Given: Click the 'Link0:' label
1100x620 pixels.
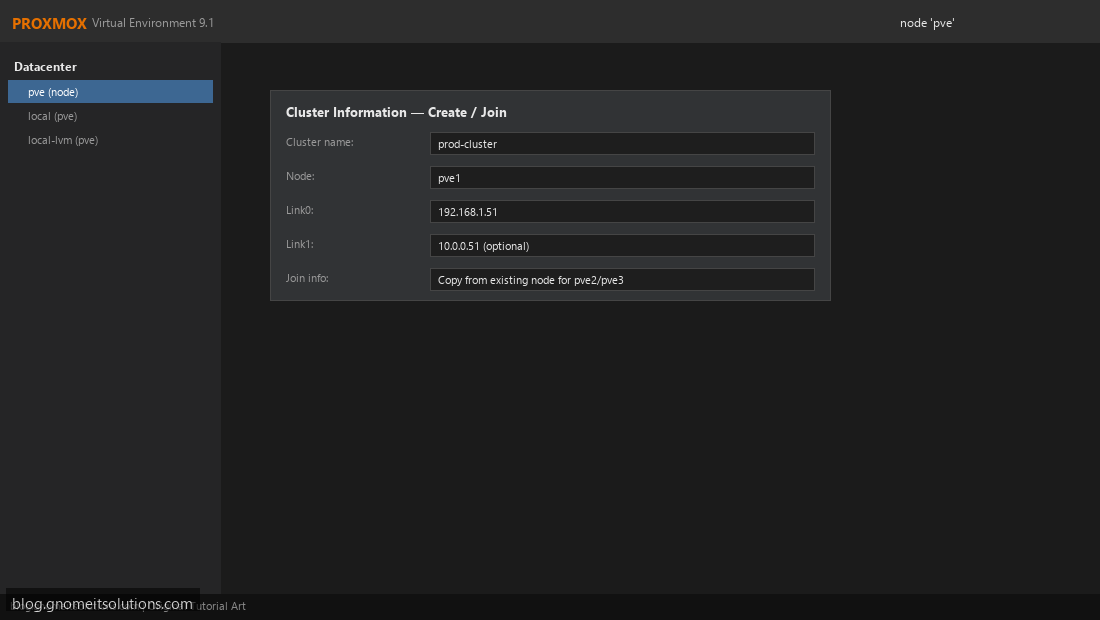Looking at the screenshot, I should tap(300, 210).
